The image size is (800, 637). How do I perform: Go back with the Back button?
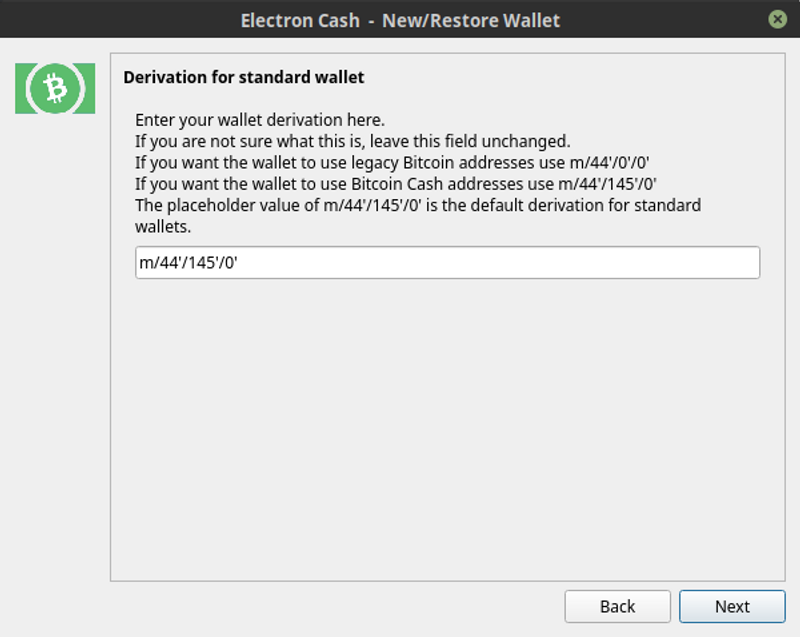tap(617, 606)
